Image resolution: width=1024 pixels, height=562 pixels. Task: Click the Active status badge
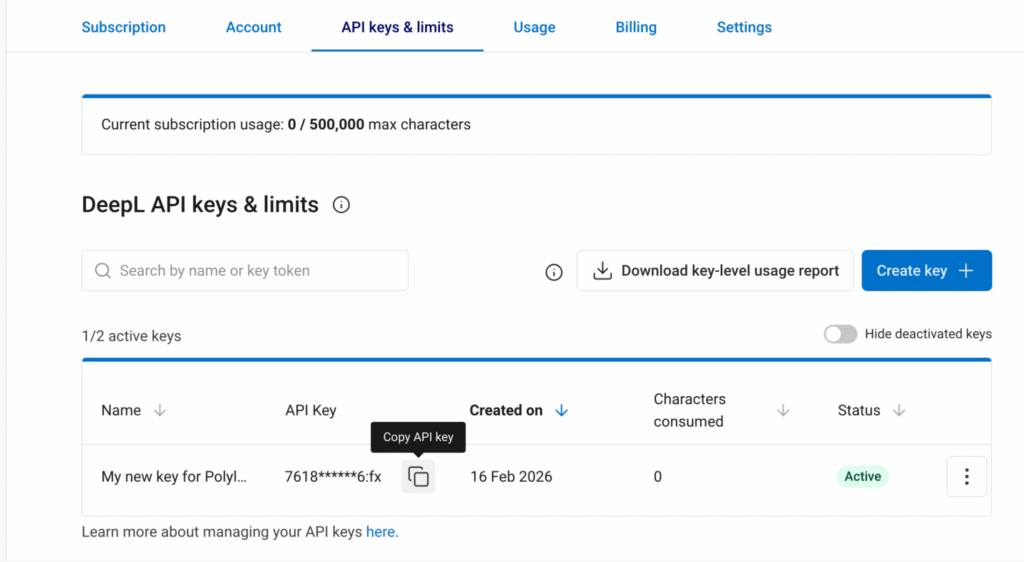863,476
